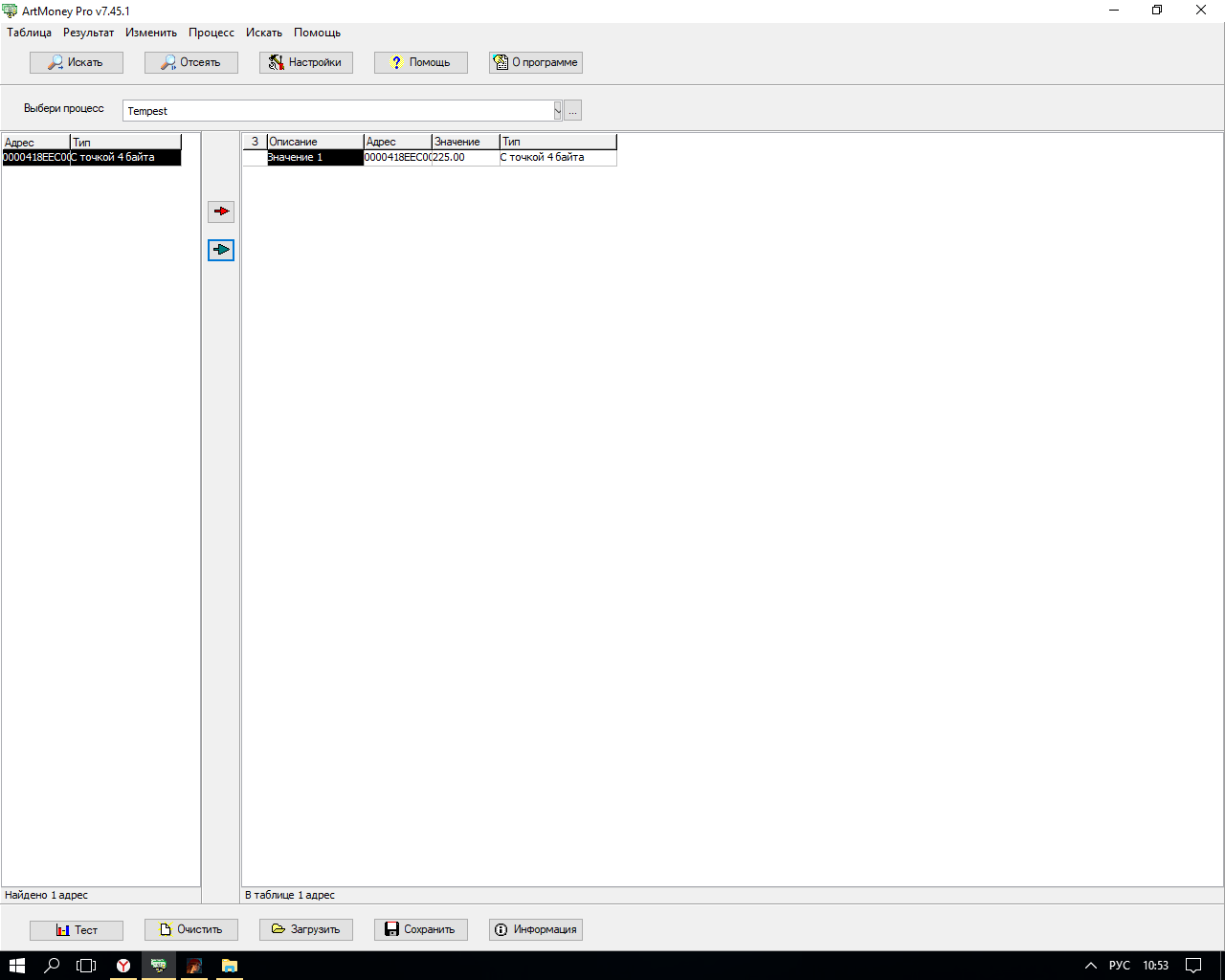Click the Тест button
The height and width of the screenshot is (980, 1225).
77,929
